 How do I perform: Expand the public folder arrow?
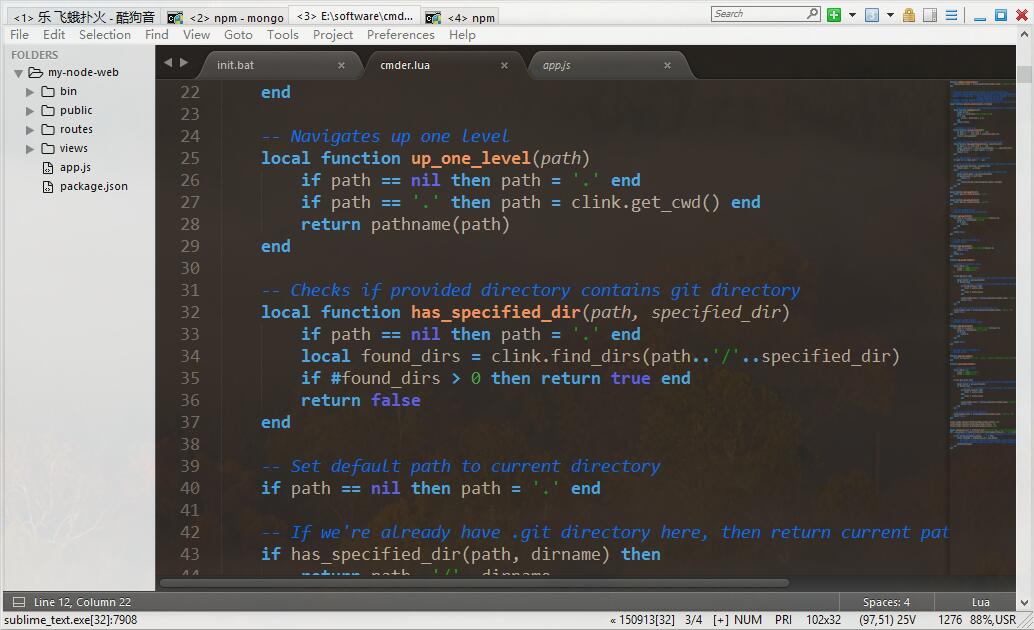click(x=30, y=111)
